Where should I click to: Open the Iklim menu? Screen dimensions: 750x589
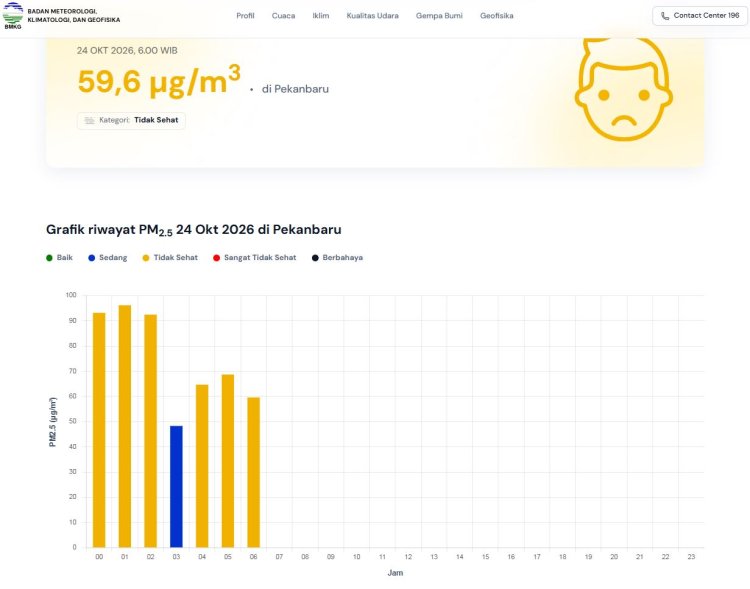coord(320,16)
